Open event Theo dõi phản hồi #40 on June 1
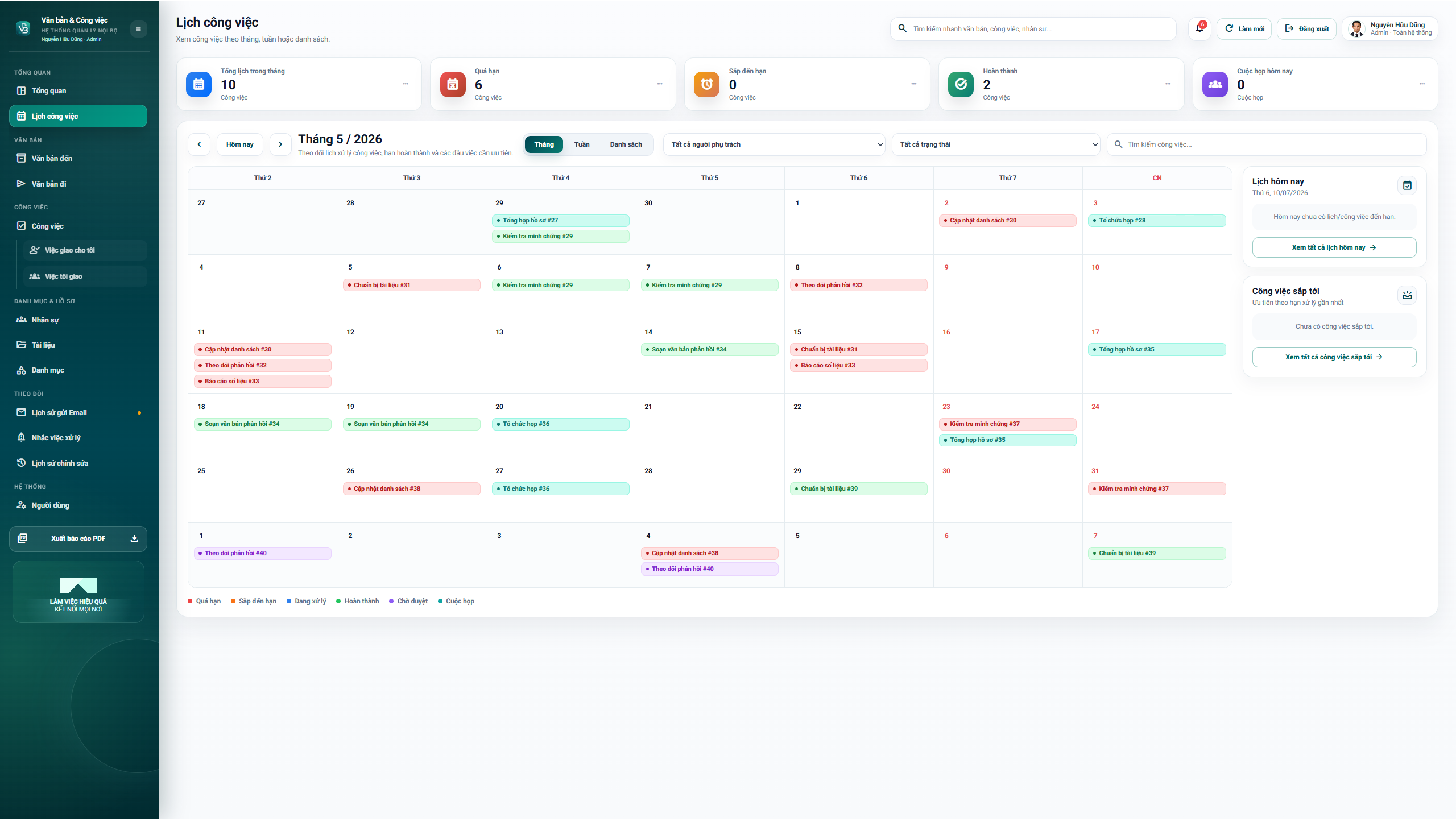Viewport: 1456px width, 819px height. click(262, 553)
